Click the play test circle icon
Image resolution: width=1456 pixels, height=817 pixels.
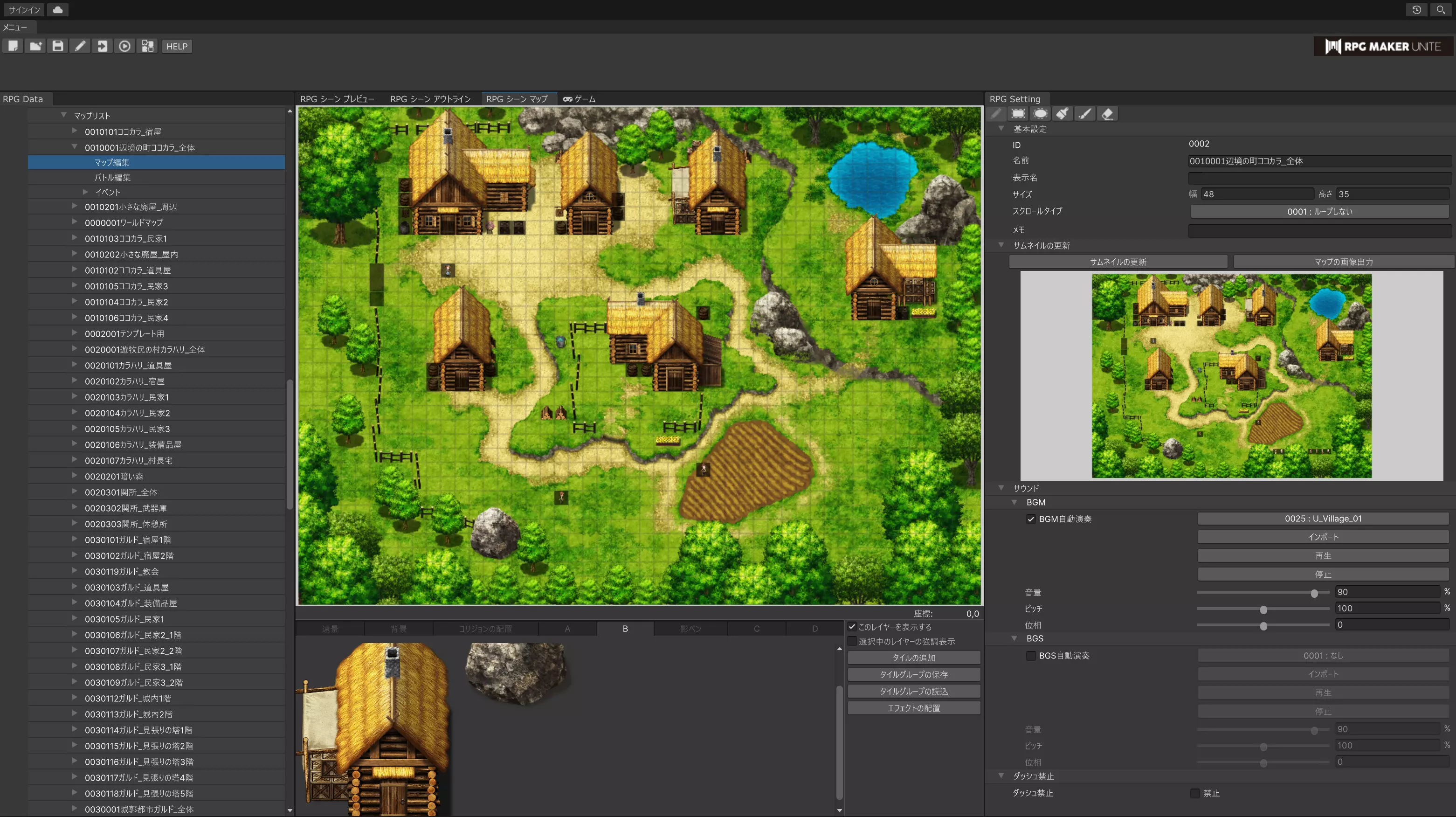[x=125, y=46]
